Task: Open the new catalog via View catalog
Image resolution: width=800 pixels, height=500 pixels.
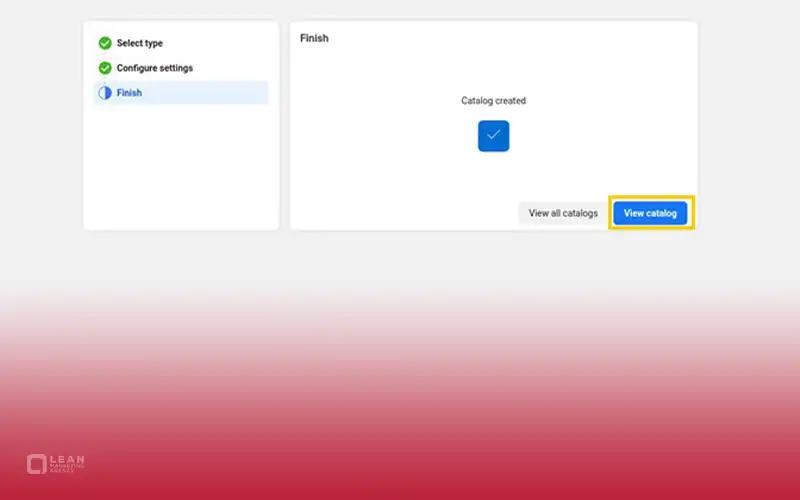Action: click(650, 213)
